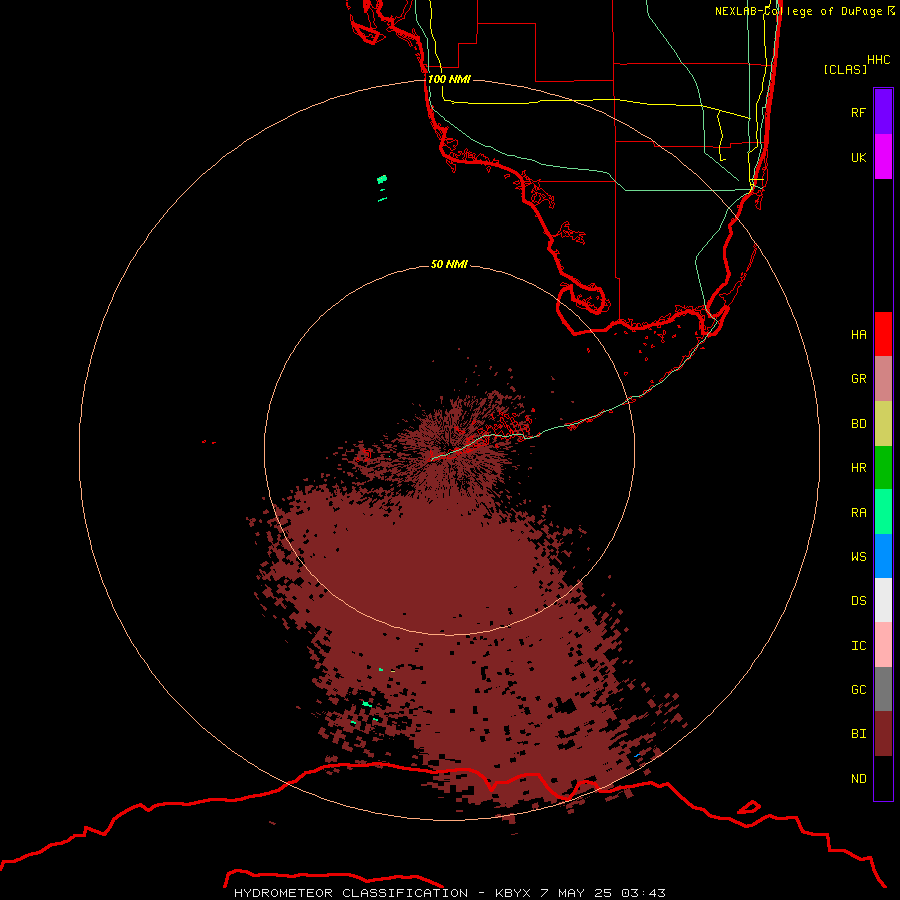Click the 7 MAY 25 03:43 timestamp

[603, 893]
